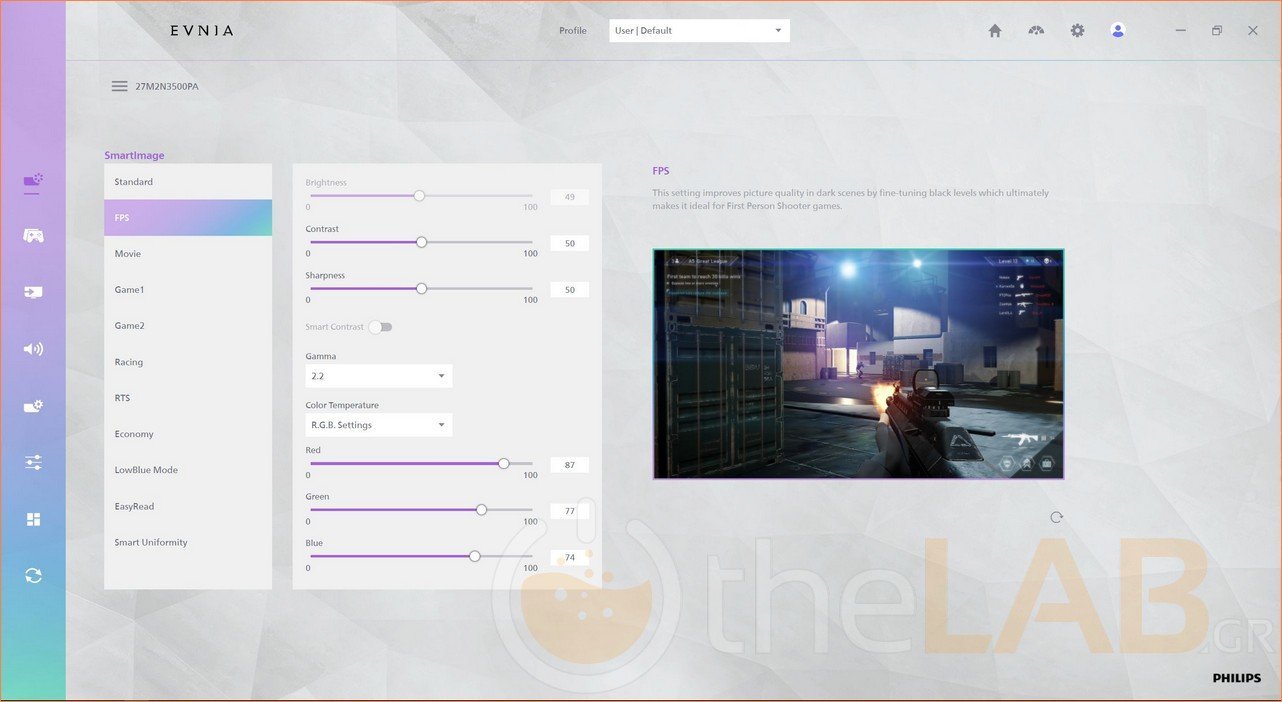This screenshot has width=1282, height=702.
Task: Click the Brightness slider handle
Action: click(x=419, y=196)
